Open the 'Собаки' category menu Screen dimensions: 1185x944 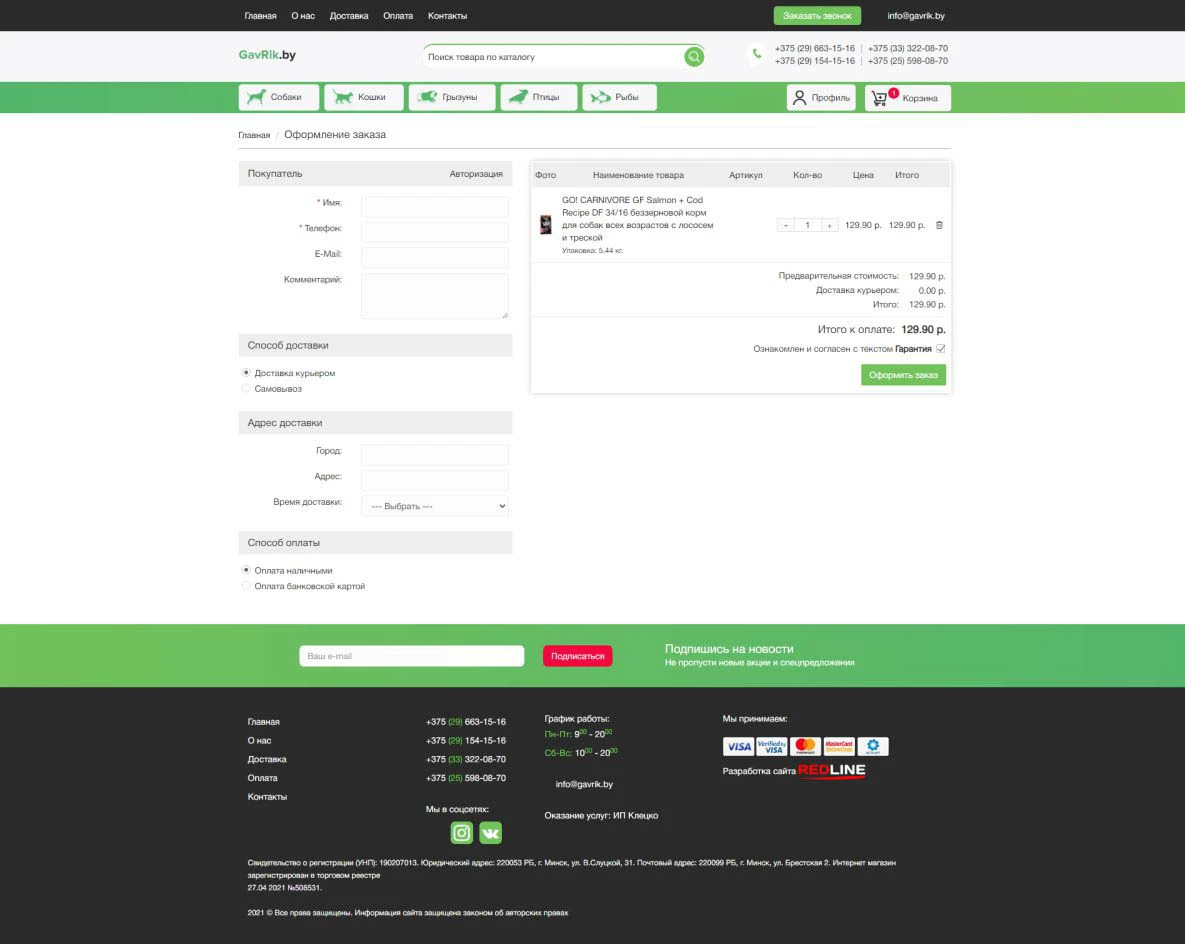point(279,97)
